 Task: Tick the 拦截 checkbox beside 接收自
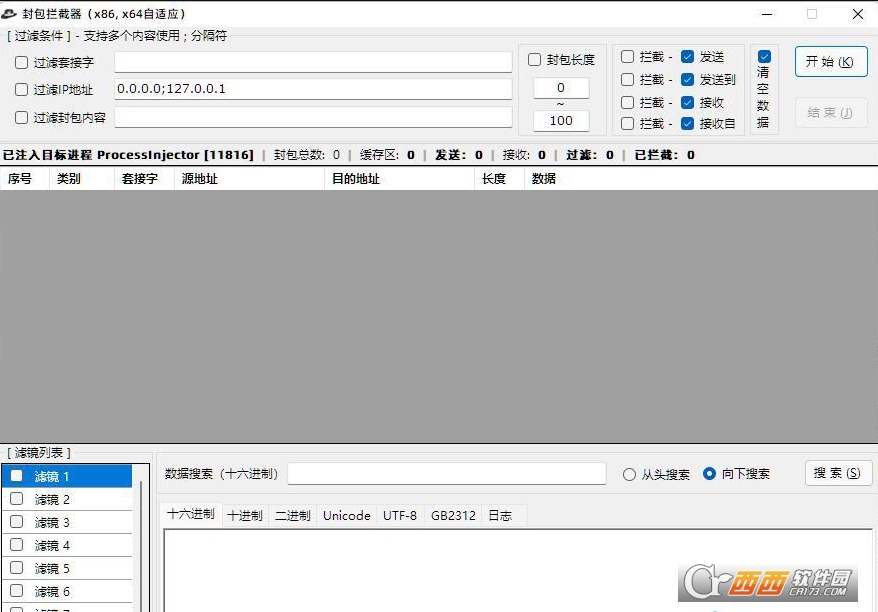click(x=628, y=124)
